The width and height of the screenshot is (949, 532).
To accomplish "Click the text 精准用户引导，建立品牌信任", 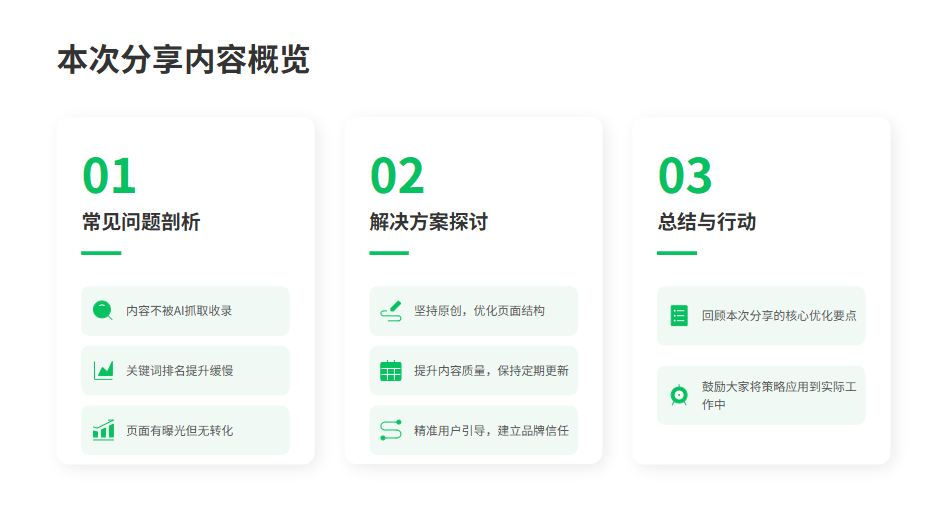I will point(491,430).
